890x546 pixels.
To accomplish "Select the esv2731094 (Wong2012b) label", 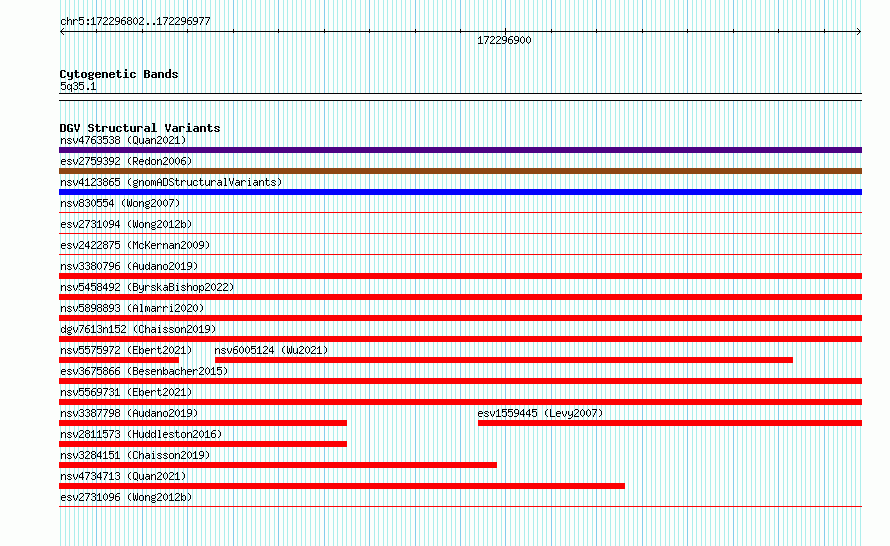I will click(x=126, y=224).
